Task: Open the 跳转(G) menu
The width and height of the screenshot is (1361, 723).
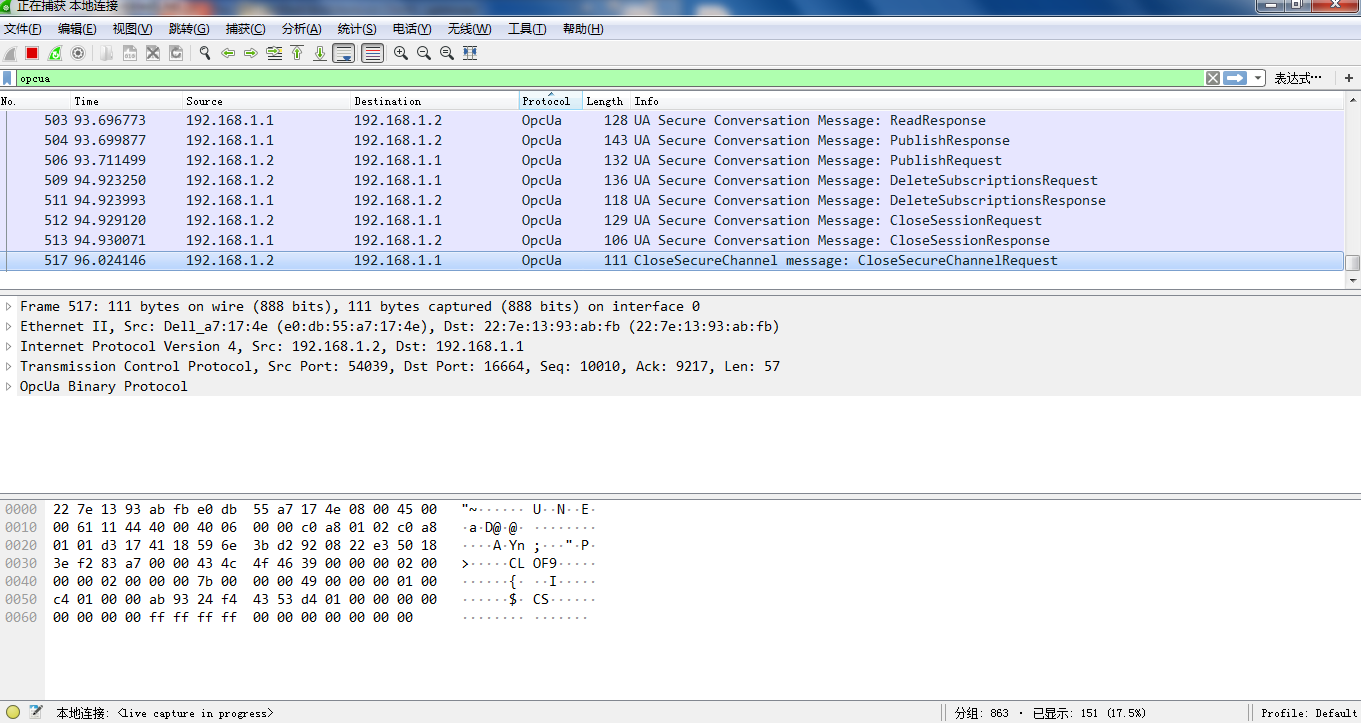Action: coord(189,29)
